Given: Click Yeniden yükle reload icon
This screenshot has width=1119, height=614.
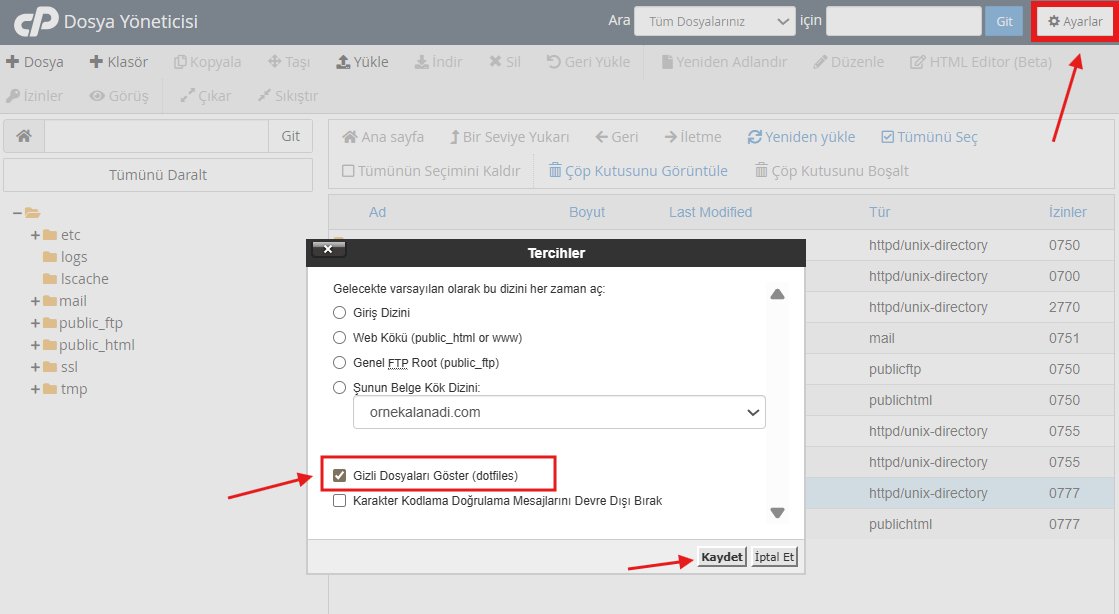Looking at the screenshot, I should click(755, 137).
